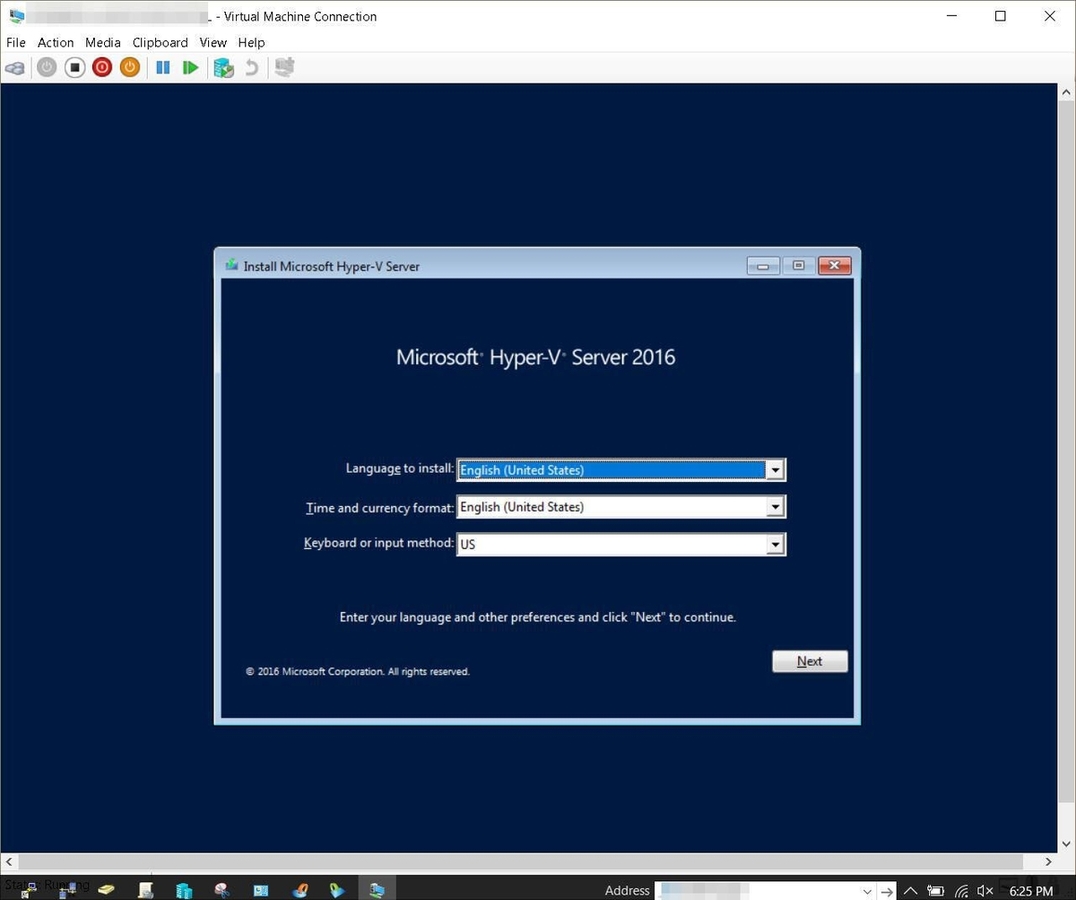Expand the Language to install dropdown
Image resolution: width=1076 pixels, height=900 pixels.
point(774,470)
